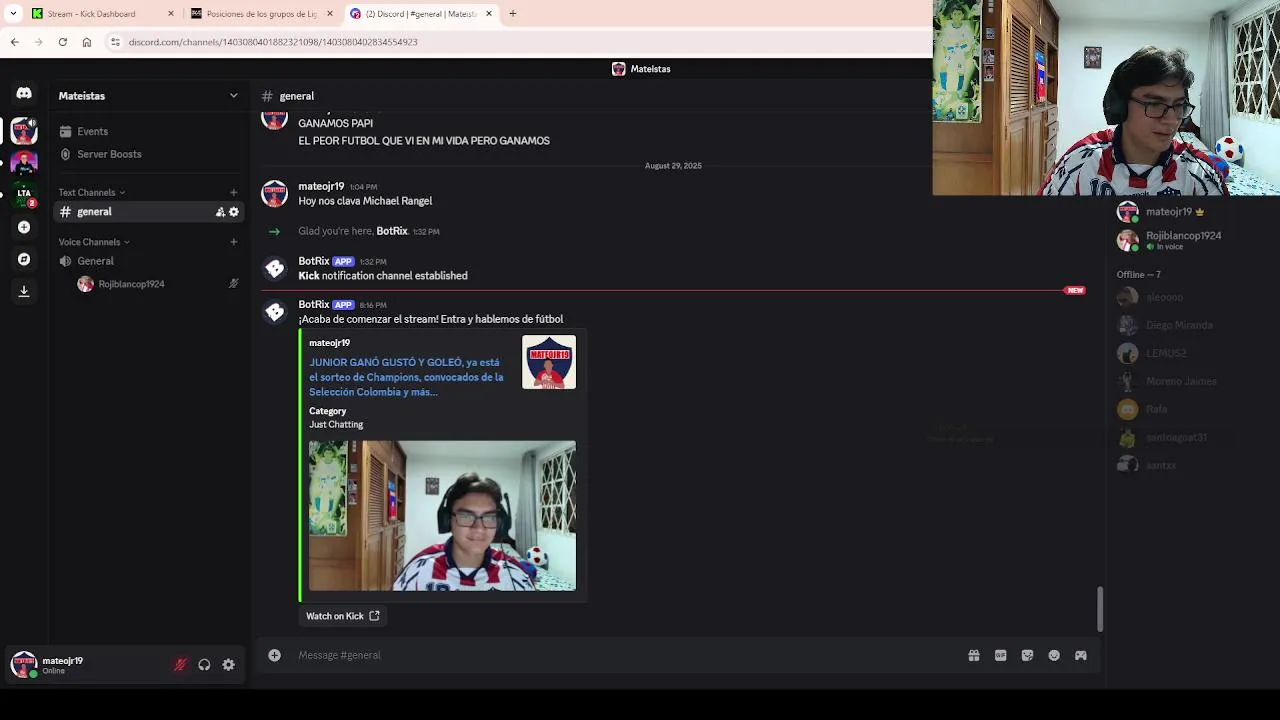Click mateojr19 author name in embed
1280x720 pixels.
329,343
